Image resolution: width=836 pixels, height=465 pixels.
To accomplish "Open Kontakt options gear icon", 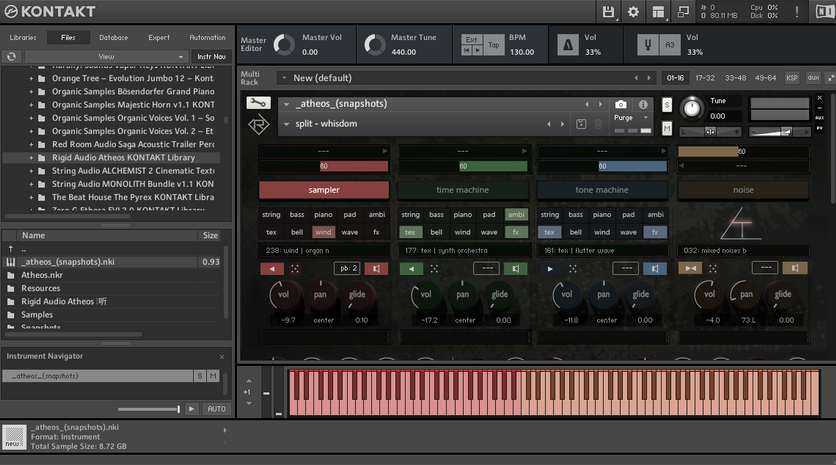I will pos(633,12).
